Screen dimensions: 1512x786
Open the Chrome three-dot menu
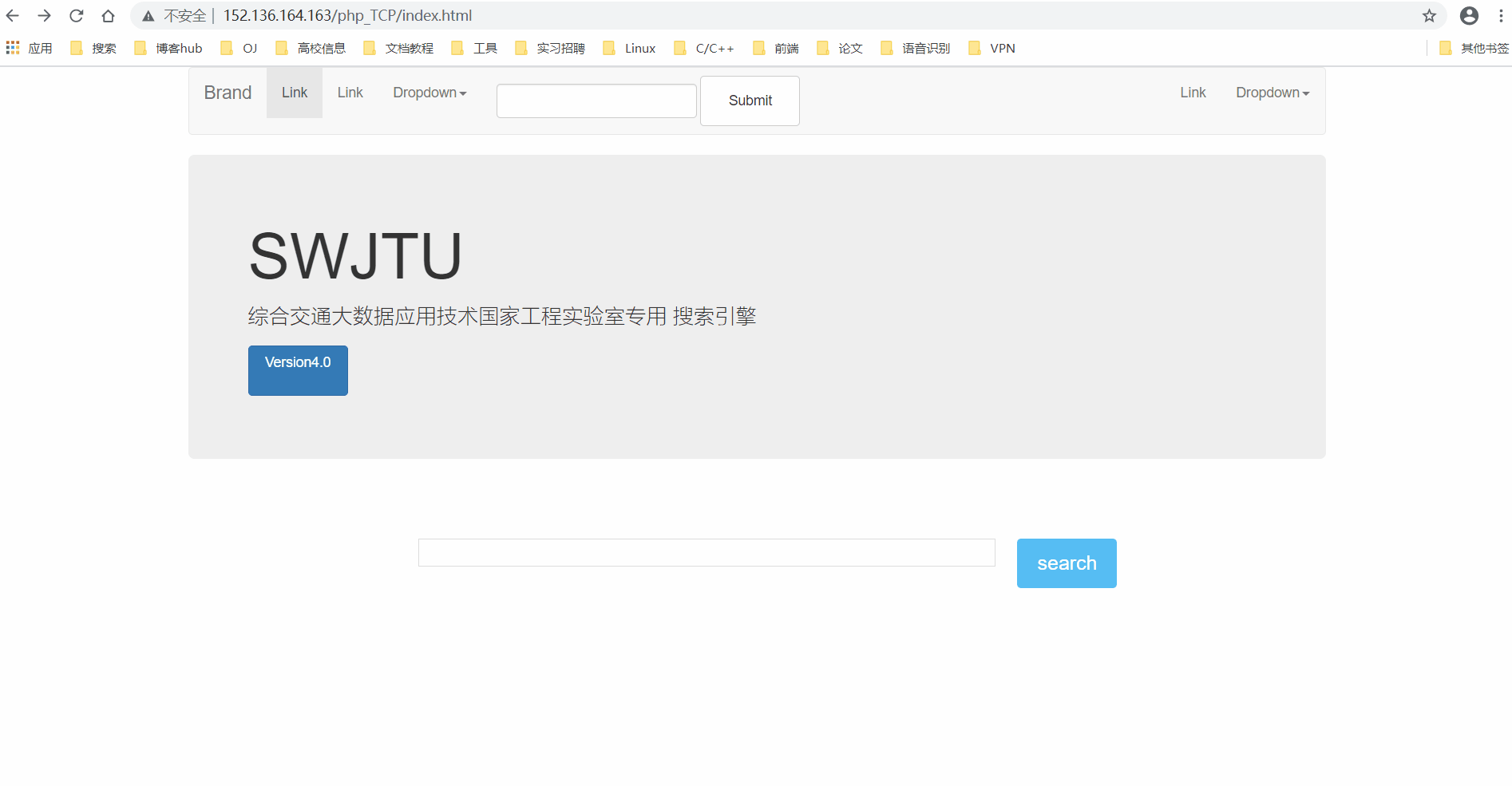coord(1501,15)
